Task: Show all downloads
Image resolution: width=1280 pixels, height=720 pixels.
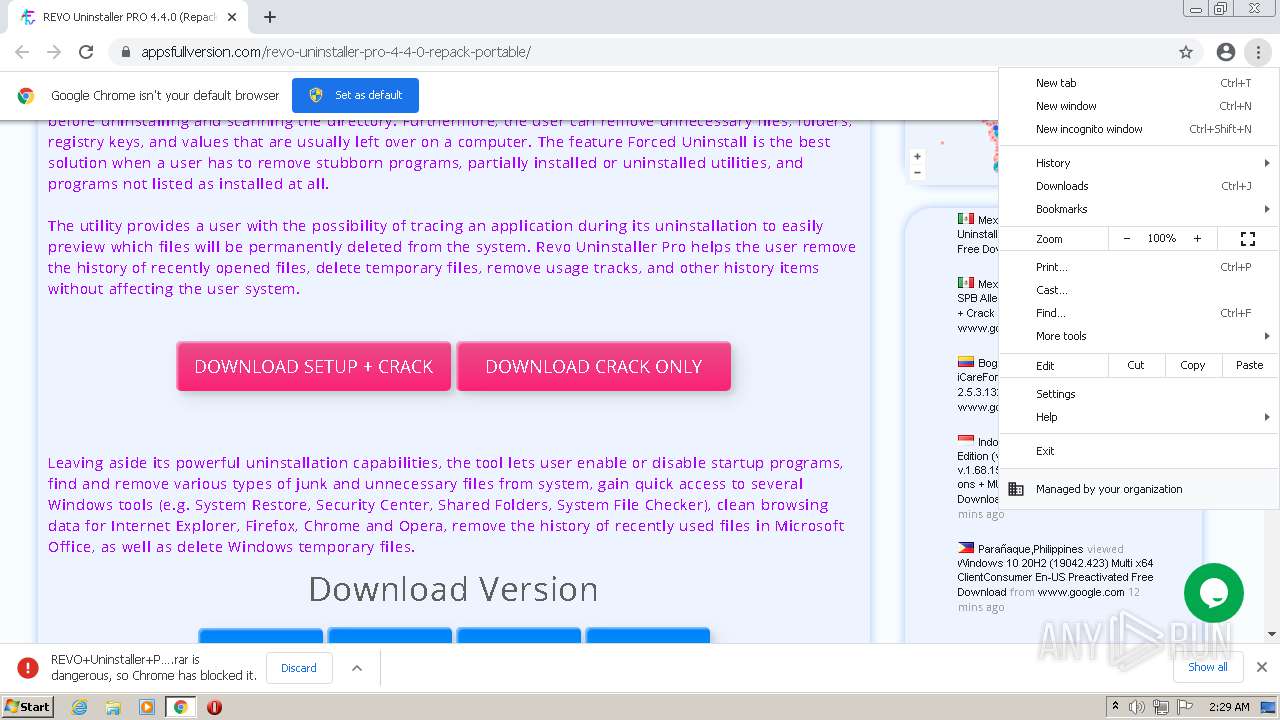Action: click(x=1208, y=667)
